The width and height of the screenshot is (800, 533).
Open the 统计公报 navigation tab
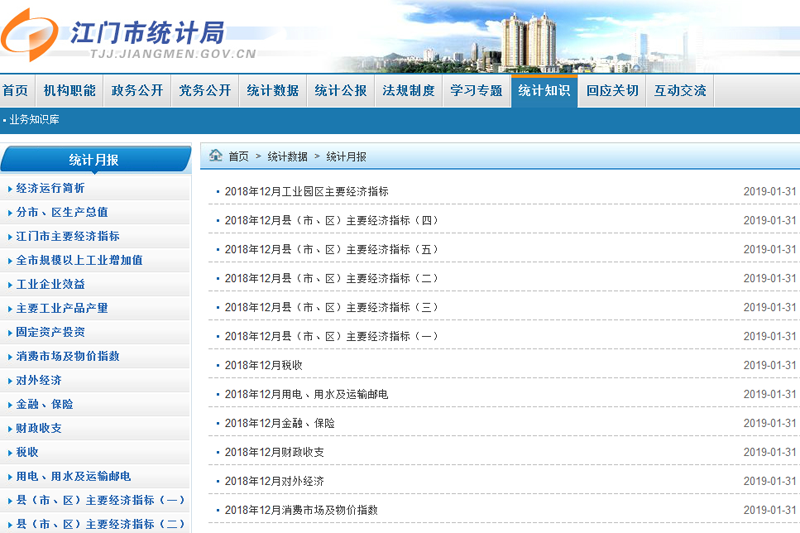(x=341, y=91)
